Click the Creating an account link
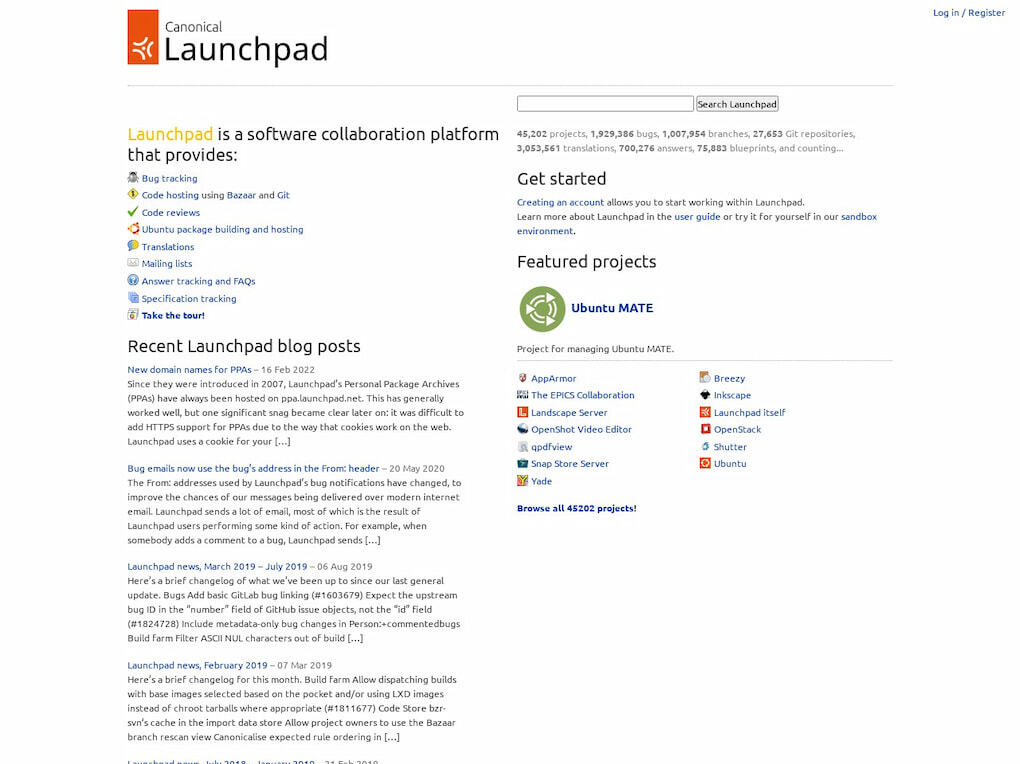This screenshot has width=1020, height=764. [560, 202]
